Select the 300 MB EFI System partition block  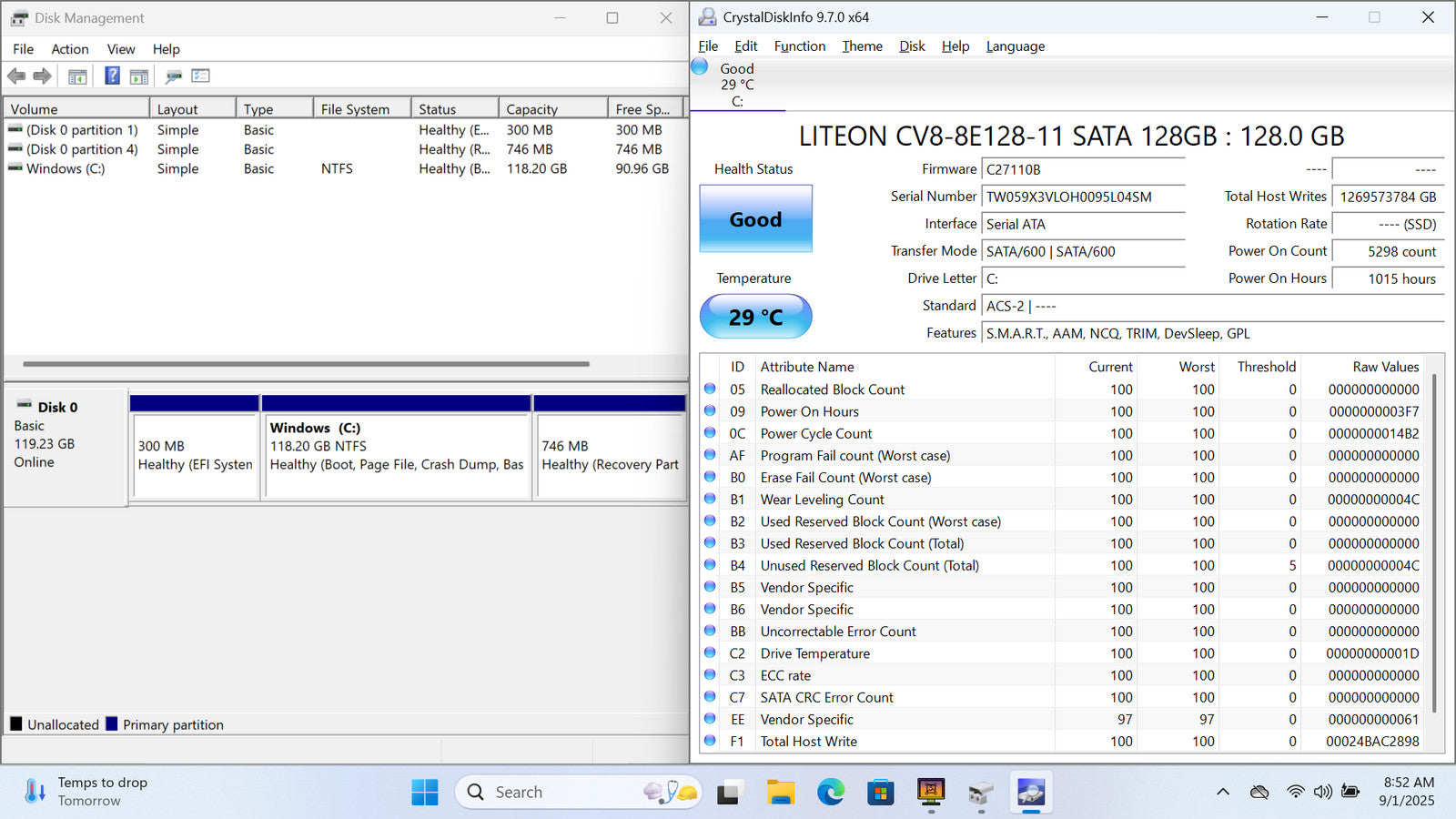coord(195,448)
